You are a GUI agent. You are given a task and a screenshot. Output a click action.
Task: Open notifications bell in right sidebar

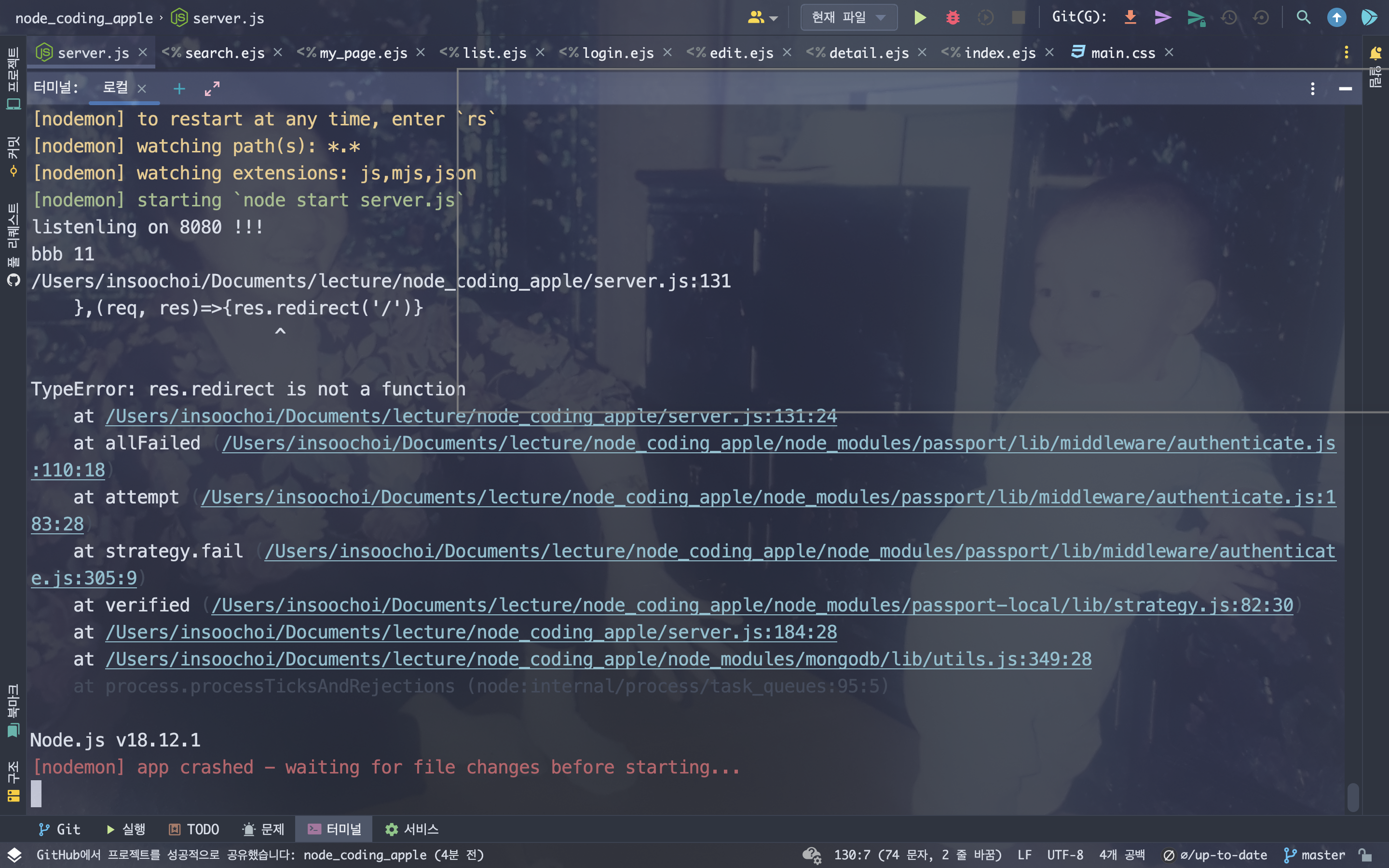[1375, 54]
